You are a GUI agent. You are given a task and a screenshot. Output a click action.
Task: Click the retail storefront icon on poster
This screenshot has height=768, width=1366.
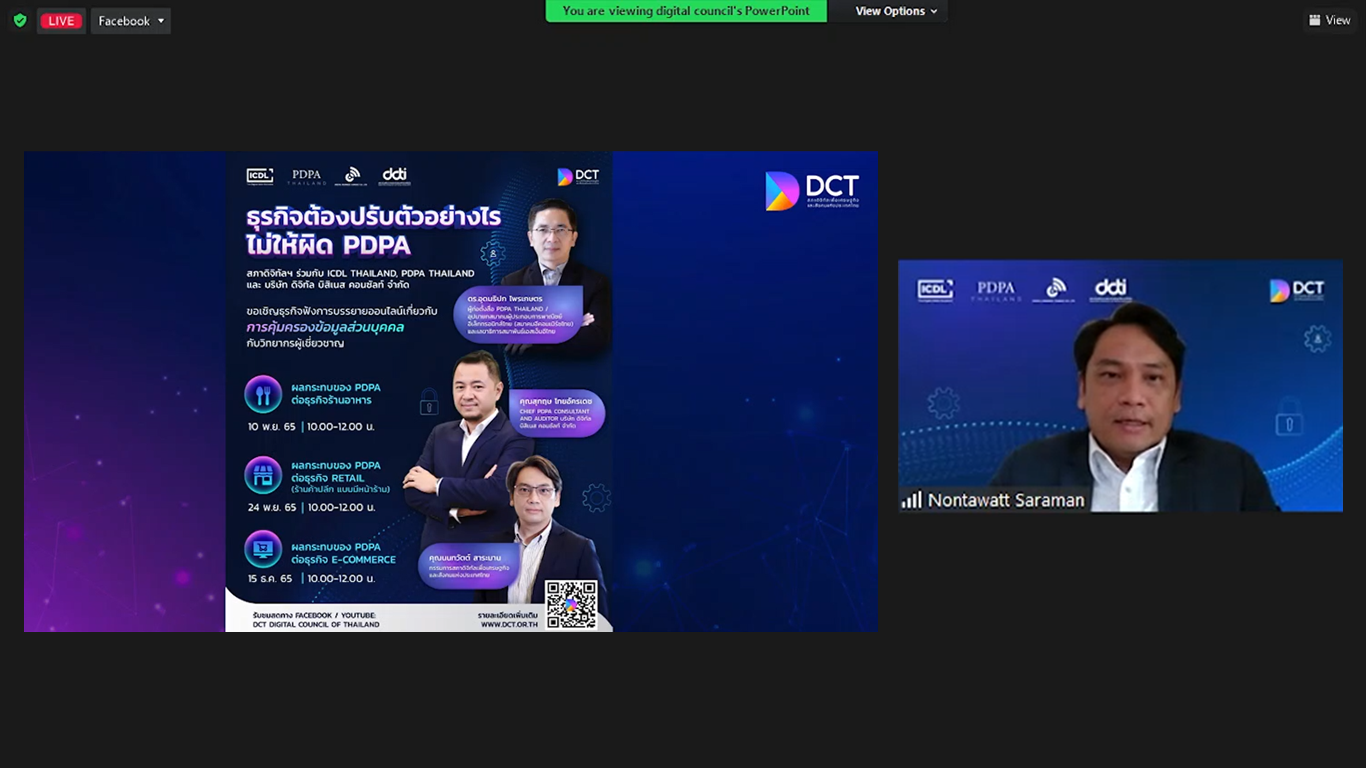click(x=263, y=476)
